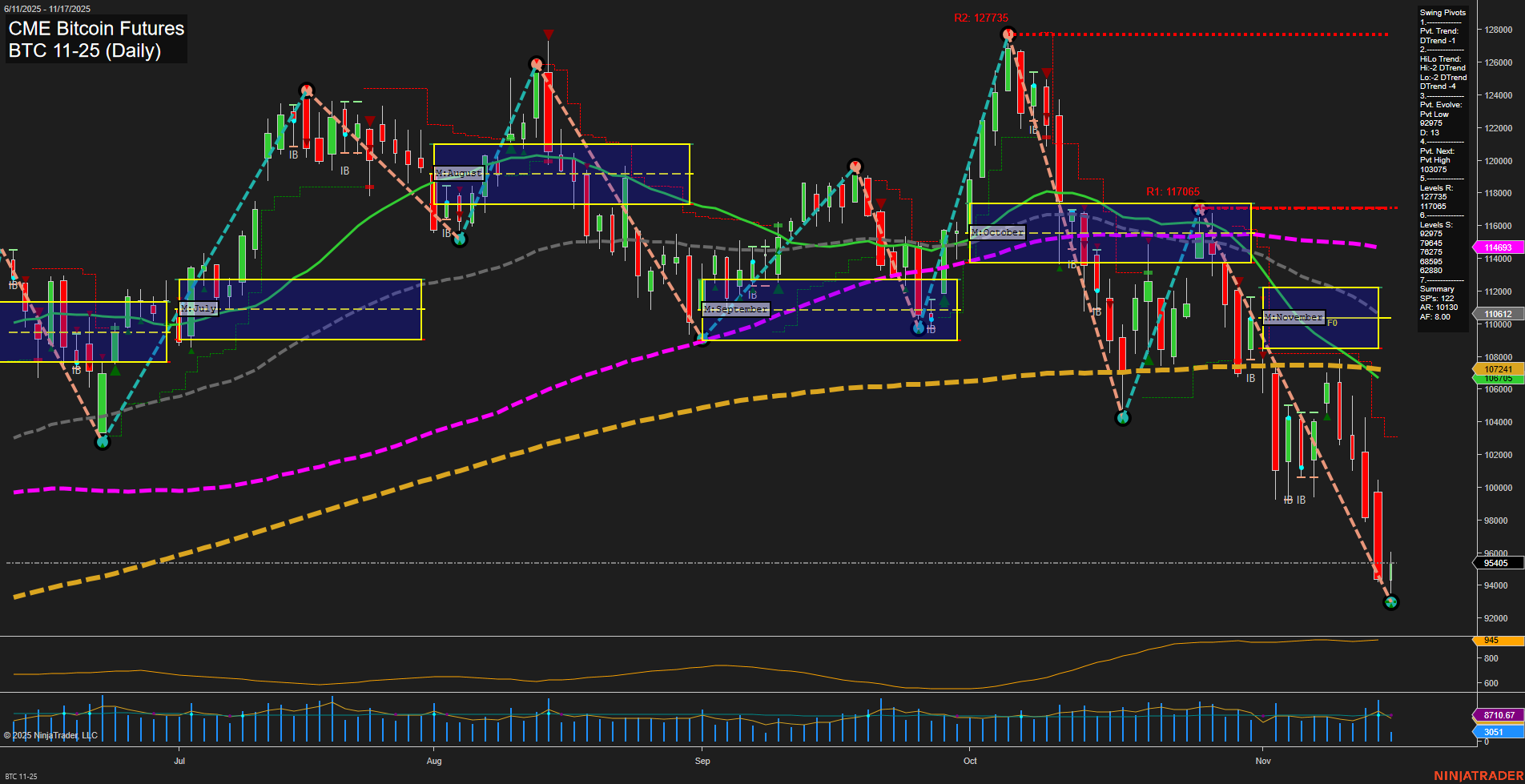Click the 95405 current price marker on axis
This screenshot has height=784, width=1525.
tap(1495, 563)
